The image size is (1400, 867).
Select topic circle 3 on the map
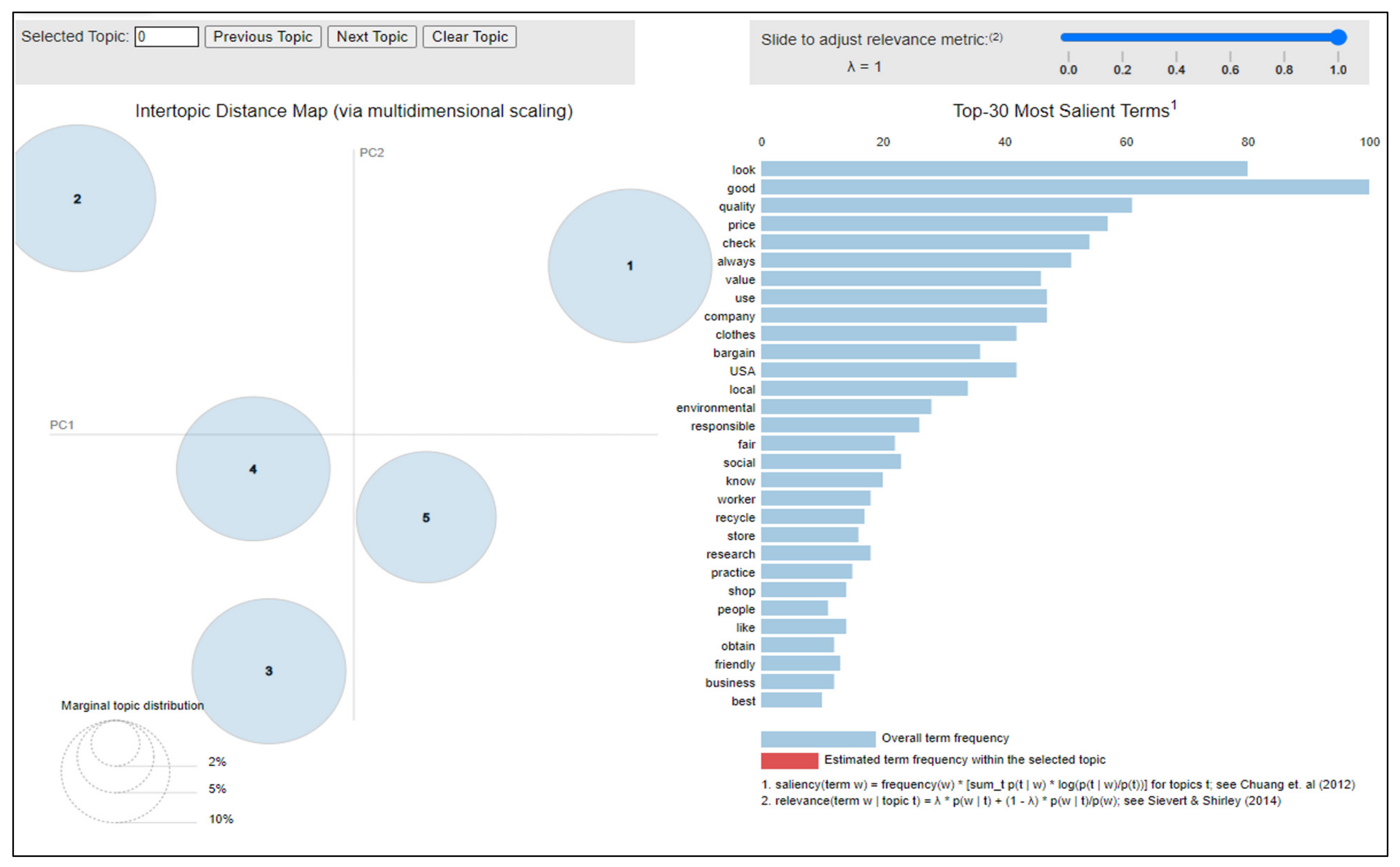click(x=268, y=670)
